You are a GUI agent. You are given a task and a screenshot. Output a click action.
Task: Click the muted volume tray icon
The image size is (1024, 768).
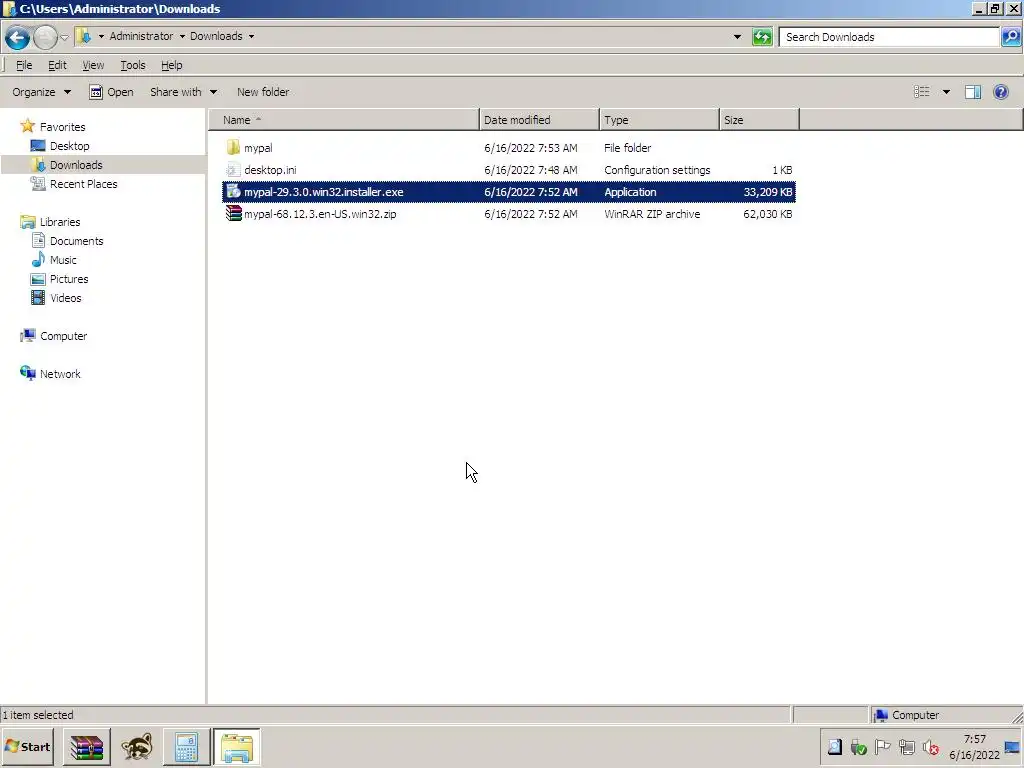tap(931, 747)
